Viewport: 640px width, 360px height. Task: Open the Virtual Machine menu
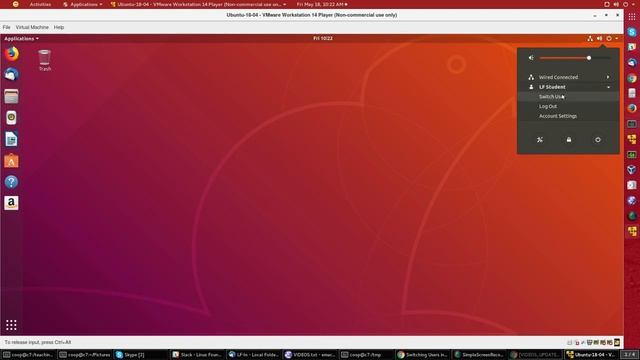point(32,27)
